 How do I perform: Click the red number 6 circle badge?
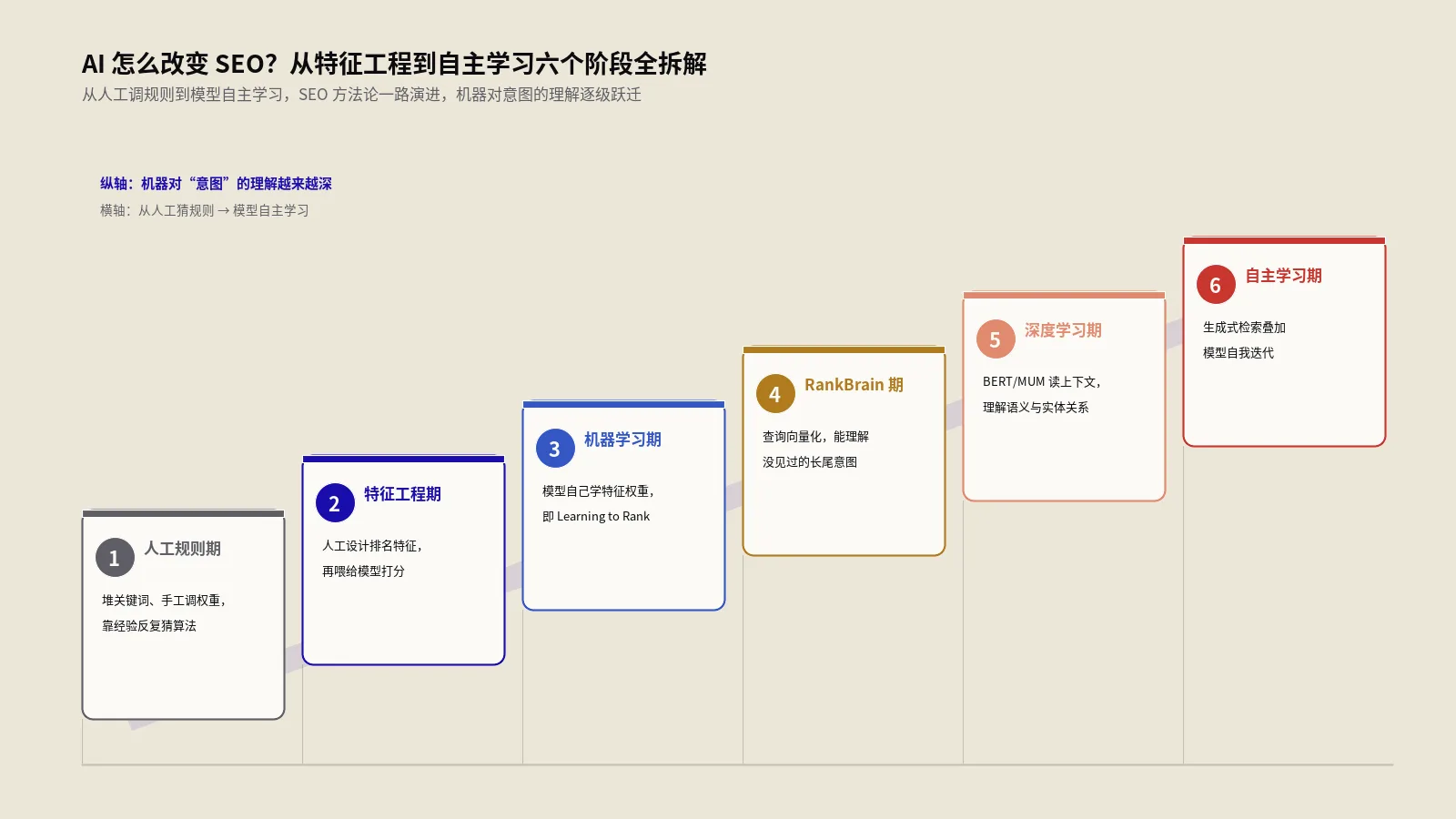(x=1216, y=285)
